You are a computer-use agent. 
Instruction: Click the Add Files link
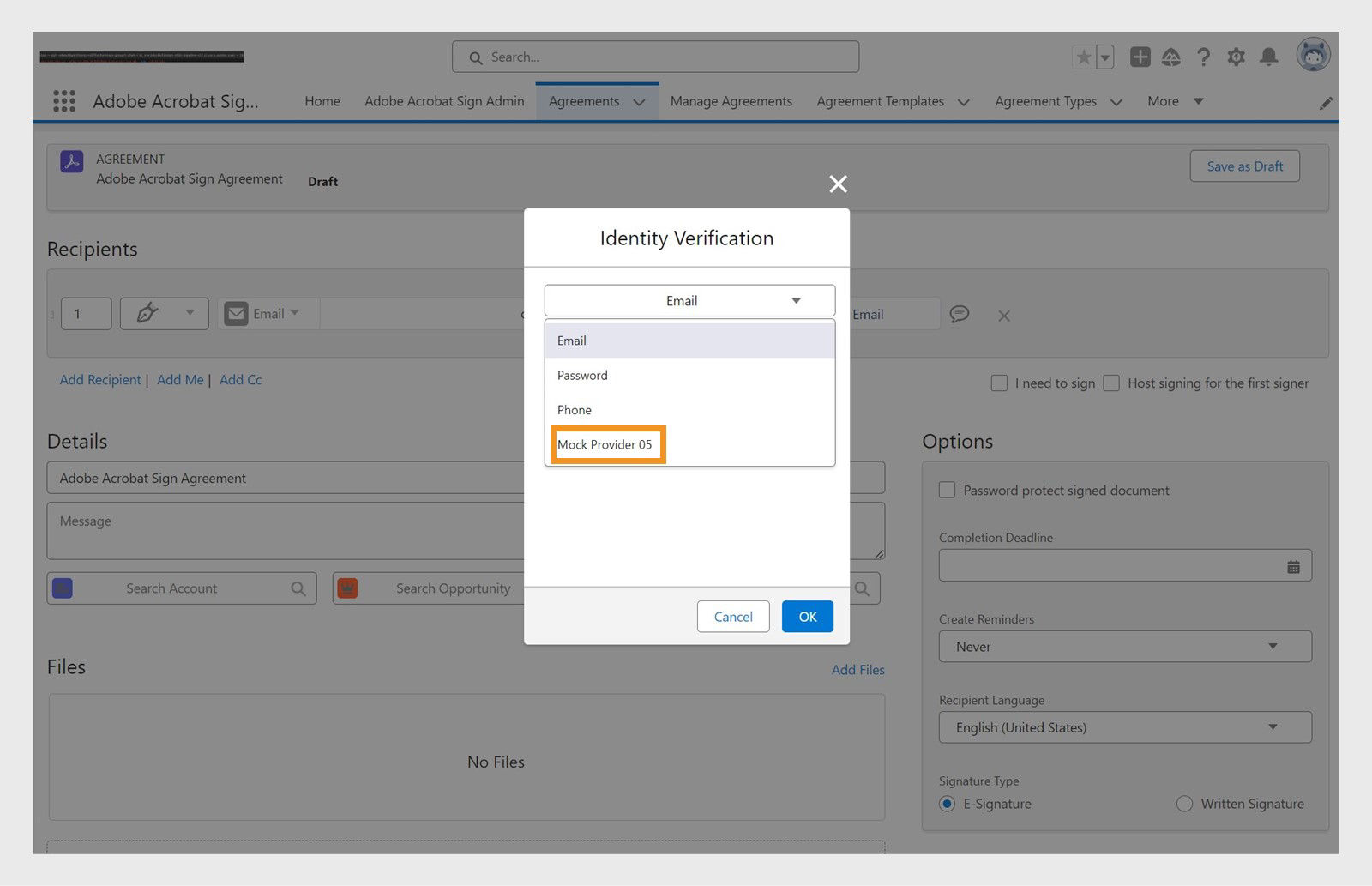tap(858, 670)
